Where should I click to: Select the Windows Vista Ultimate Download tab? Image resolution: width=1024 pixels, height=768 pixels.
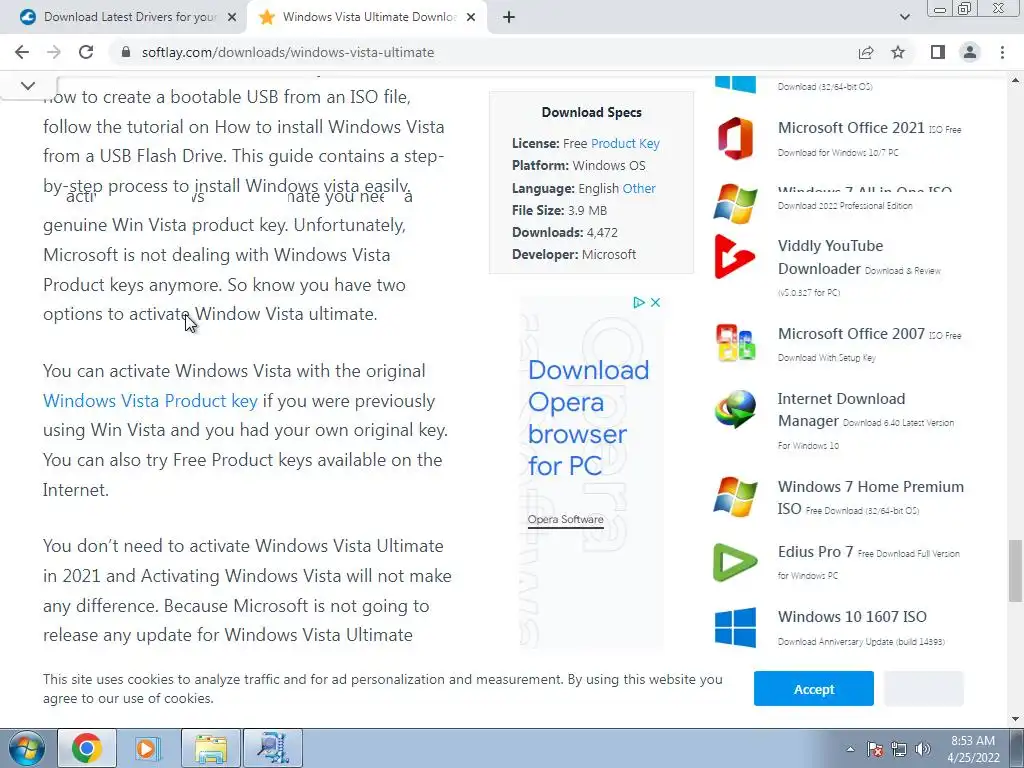[x=367, y=17]
